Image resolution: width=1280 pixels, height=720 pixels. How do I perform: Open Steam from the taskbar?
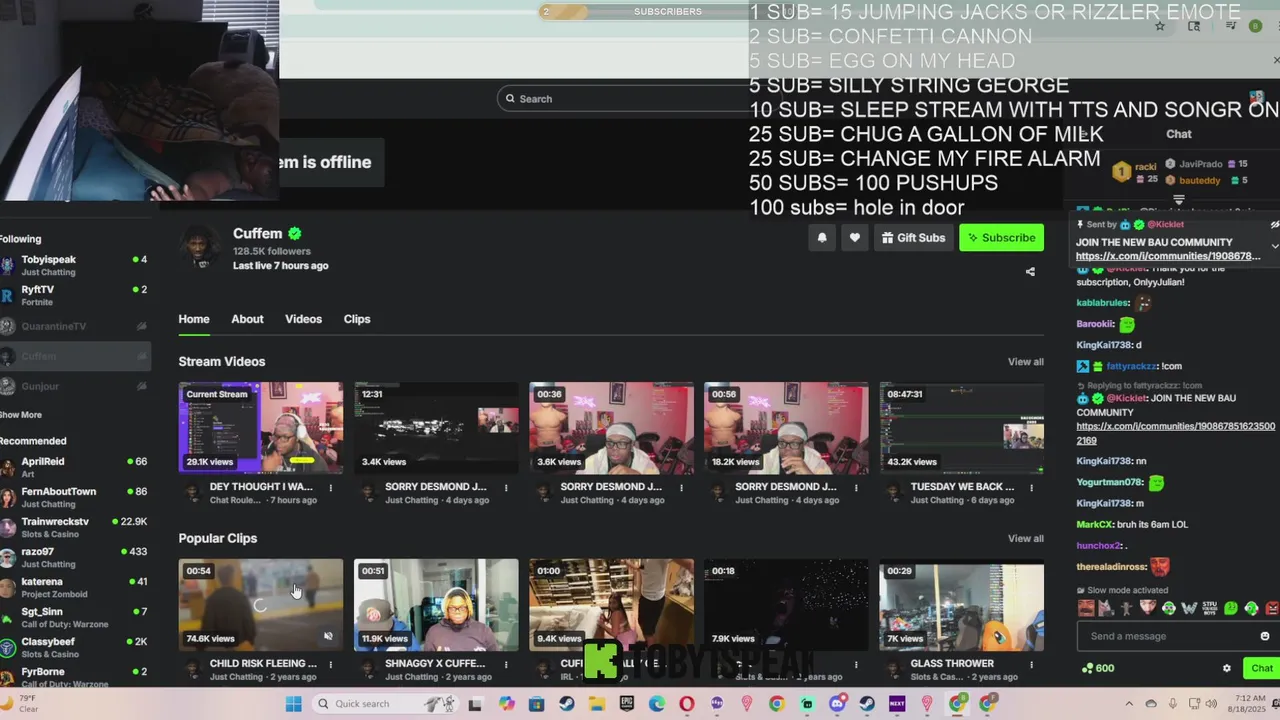click(x=567, y=704)
